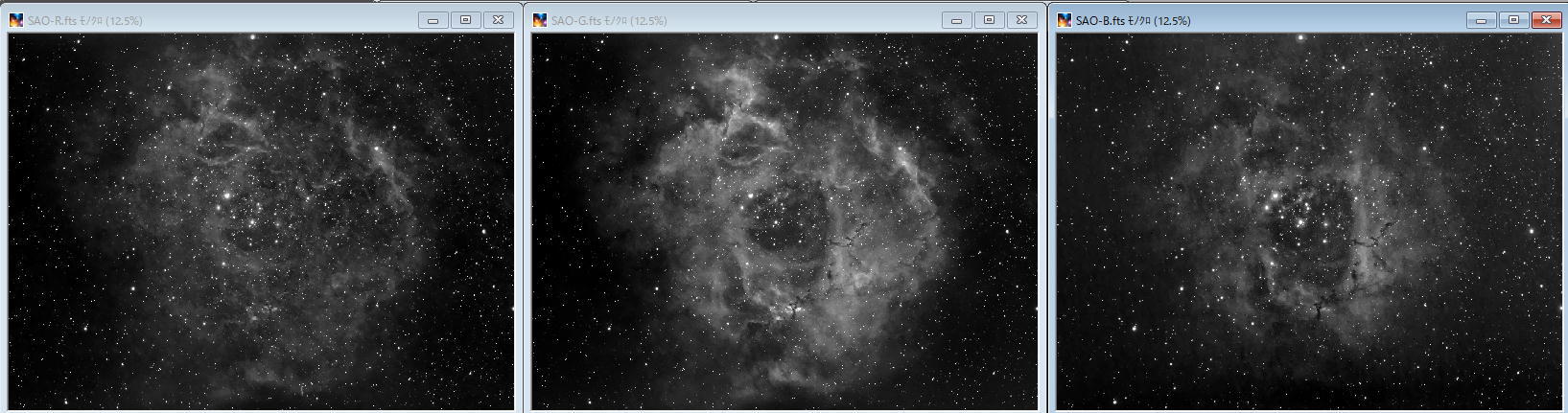Select the SAO-B.fts window title text
The image size is (1568, 413).
click(1134, 20)
